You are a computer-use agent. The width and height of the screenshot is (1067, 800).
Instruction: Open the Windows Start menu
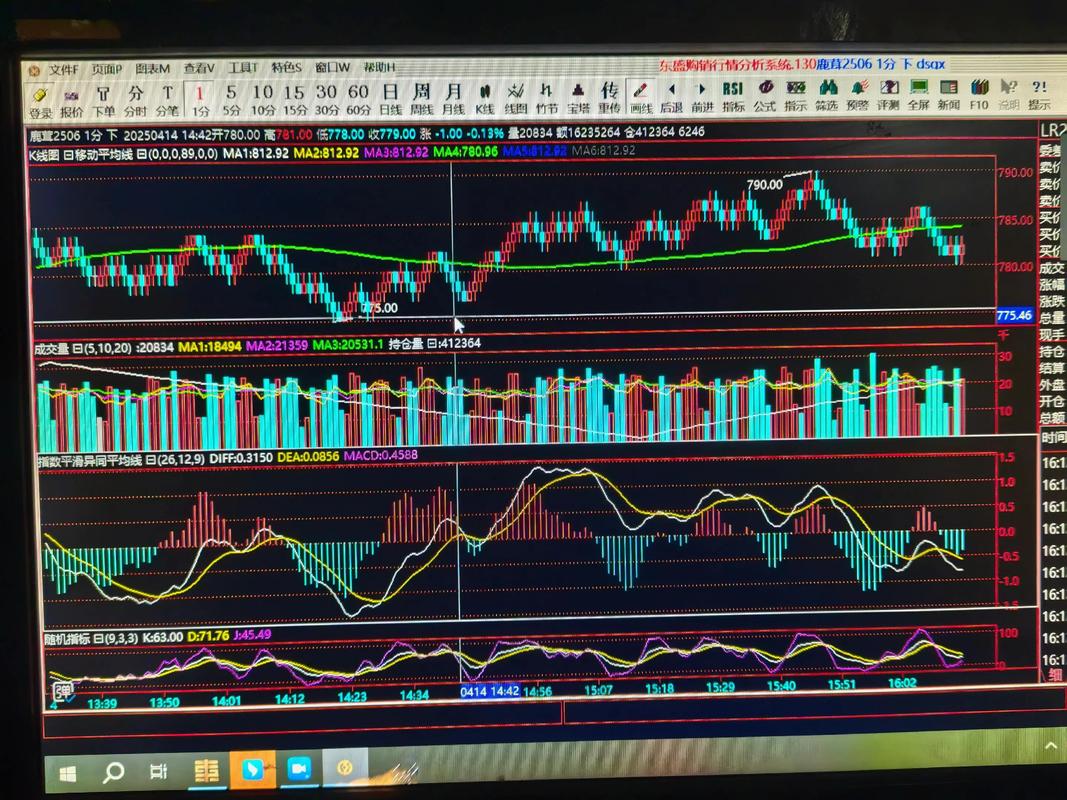point(69,774)
